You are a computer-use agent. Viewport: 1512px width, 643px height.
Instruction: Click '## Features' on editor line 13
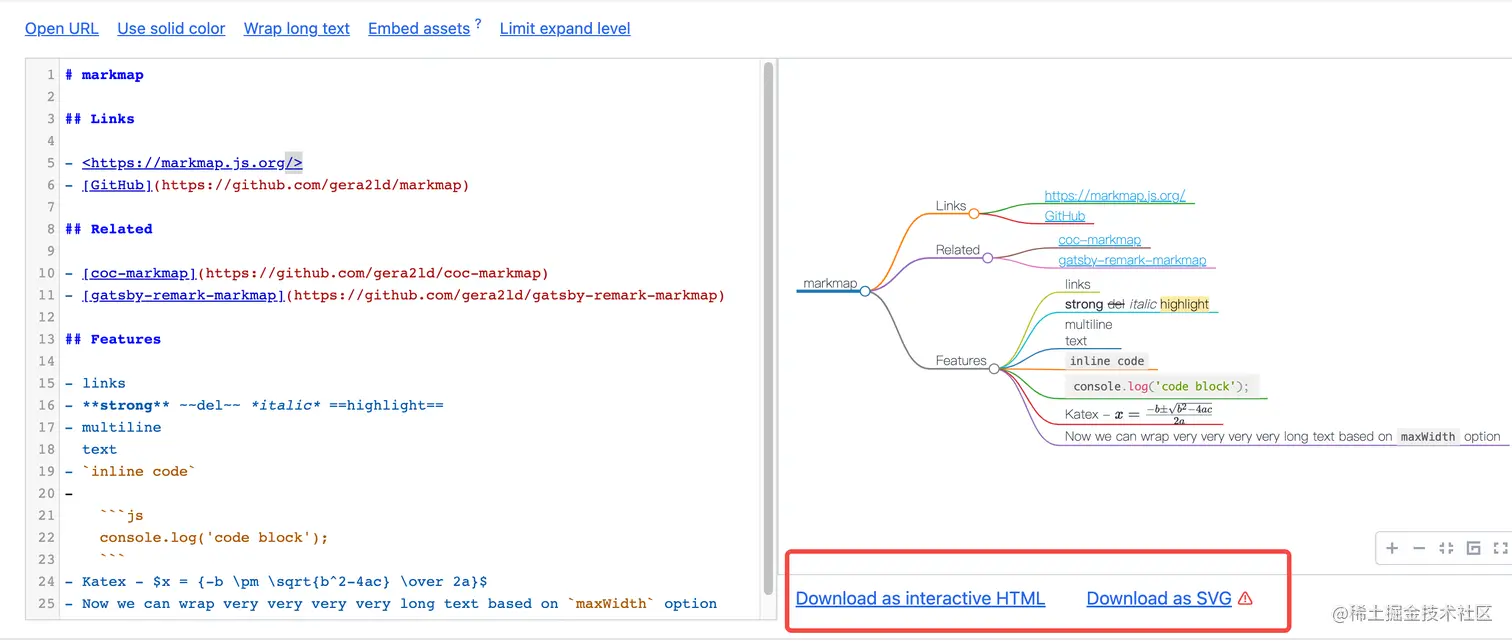pos(113,338)
